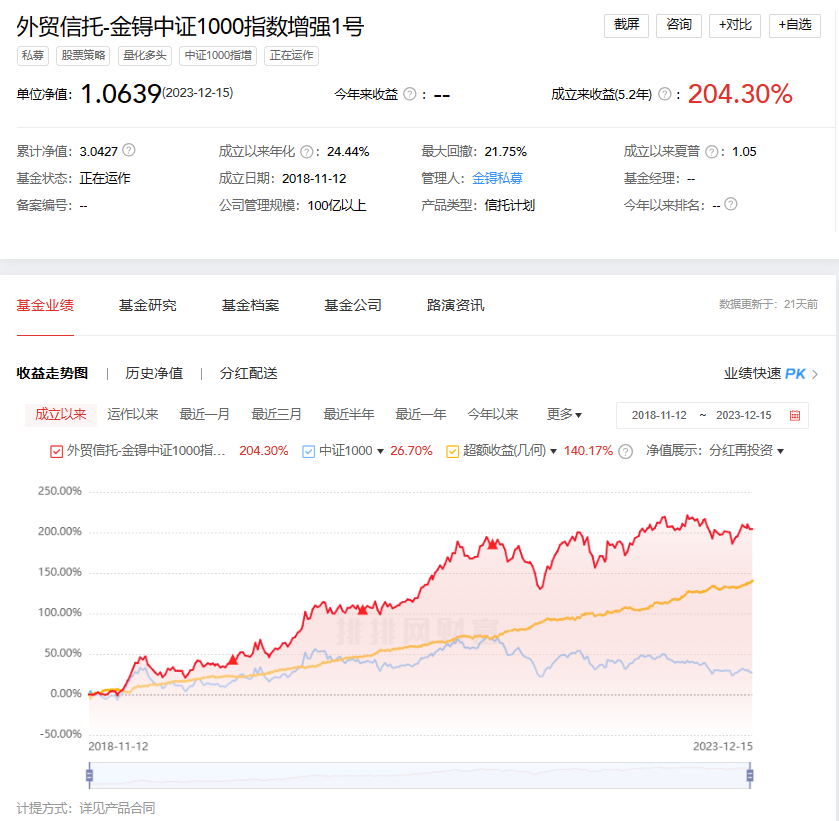Click the +对比 compare button
839x821 pixels.
[x=735, y=25]
